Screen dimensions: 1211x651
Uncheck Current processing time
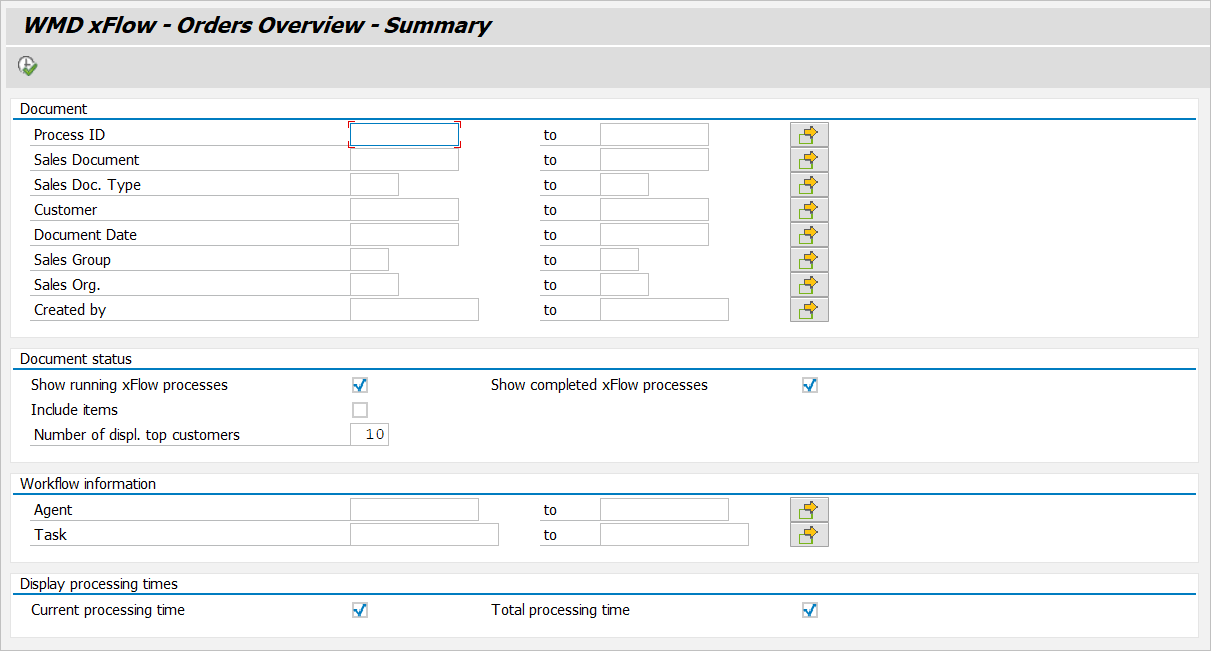tap(359, 609)
